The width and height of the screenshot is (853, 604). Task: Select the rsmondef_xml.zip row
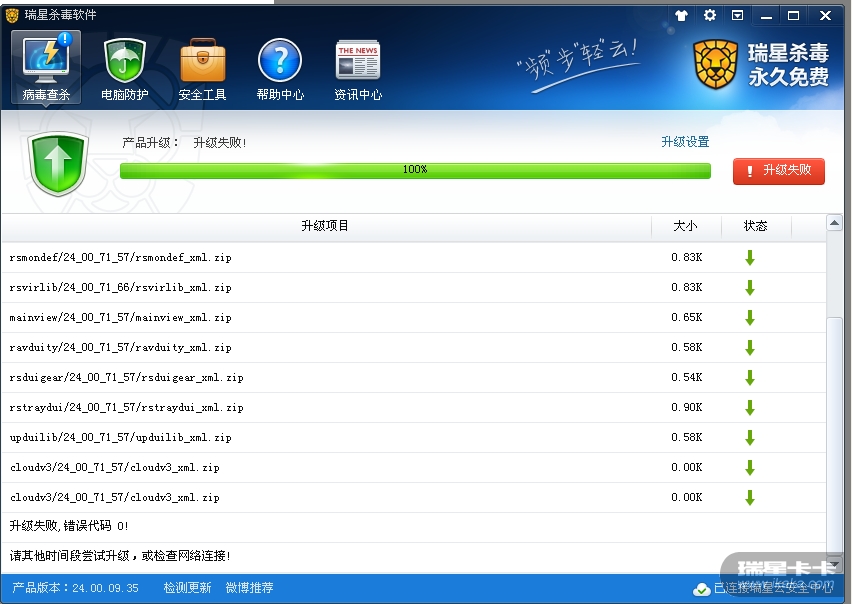click(413, 257)
